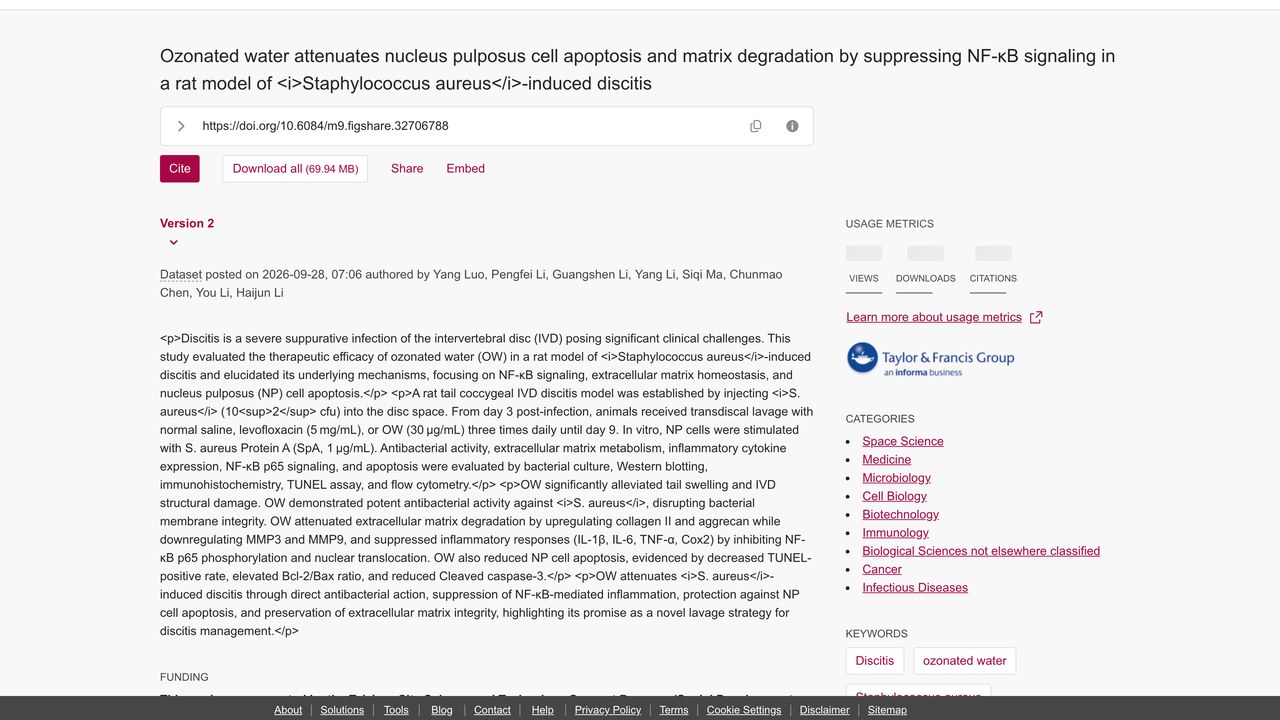
Task: Open the Medicine category
Action: pos(887,459)
